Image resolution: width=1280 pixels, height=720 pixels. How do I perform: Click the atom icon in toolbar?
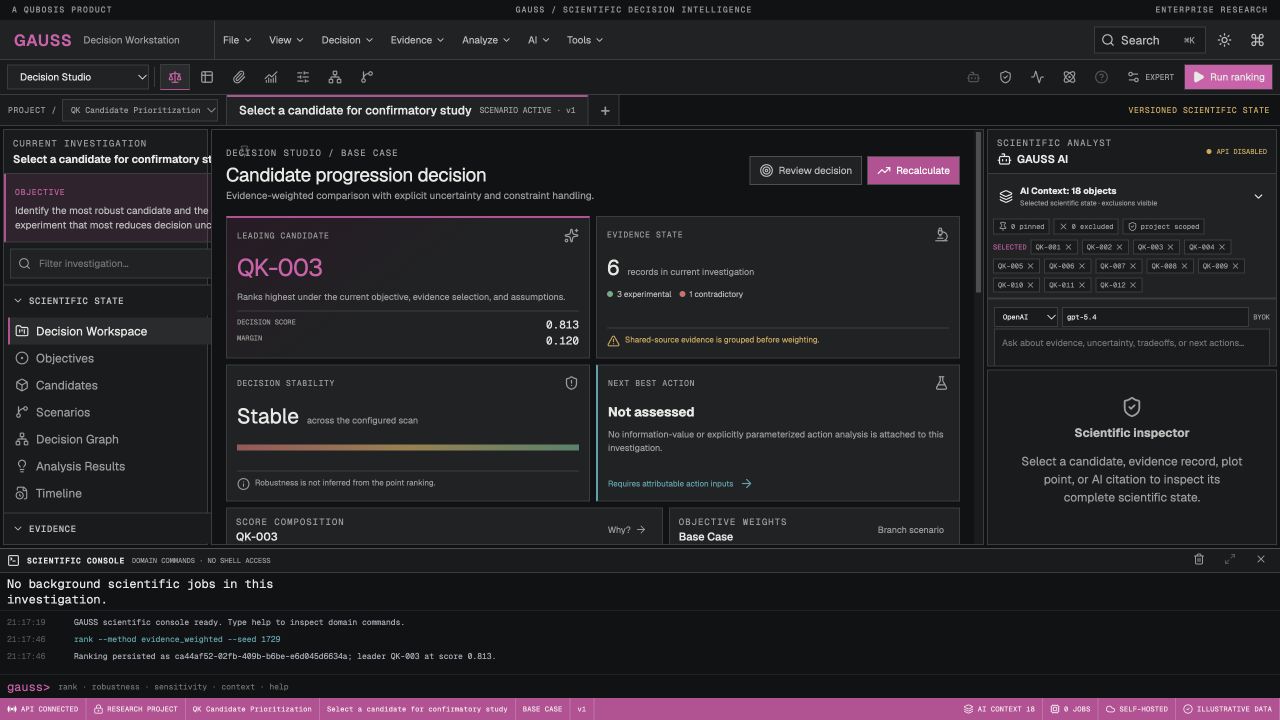(1069, 77)
